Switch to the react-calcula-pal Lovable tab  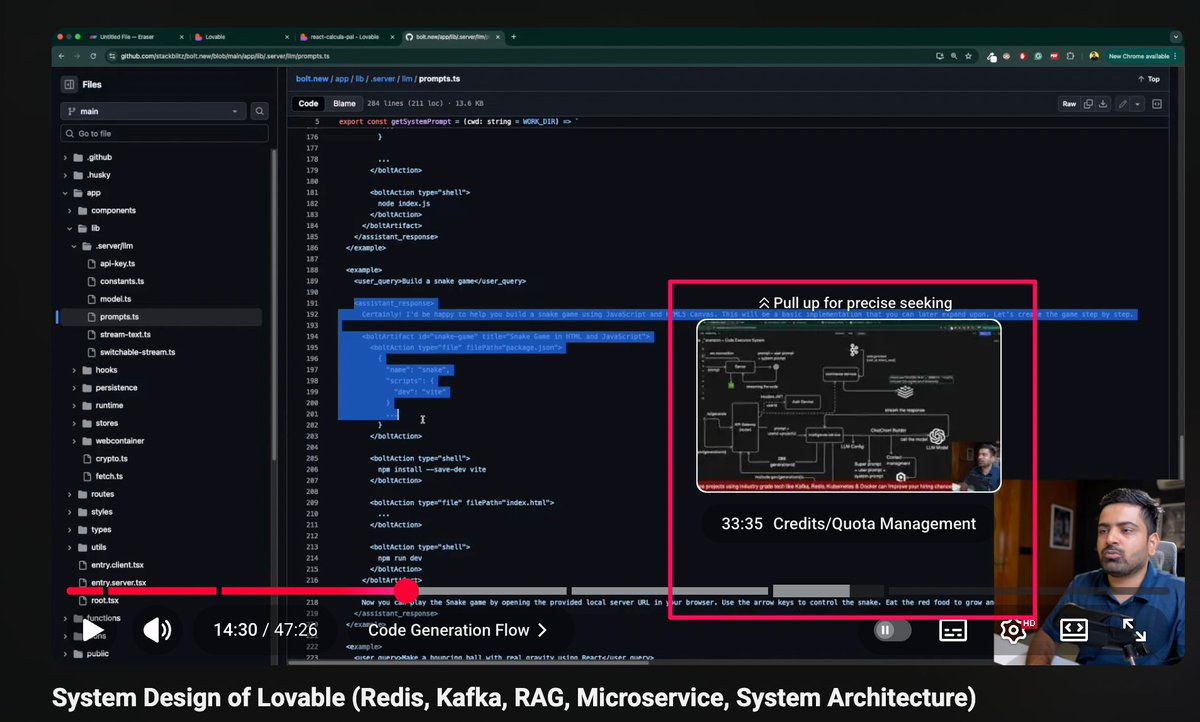pyautogui.click(x=348, y=36)
